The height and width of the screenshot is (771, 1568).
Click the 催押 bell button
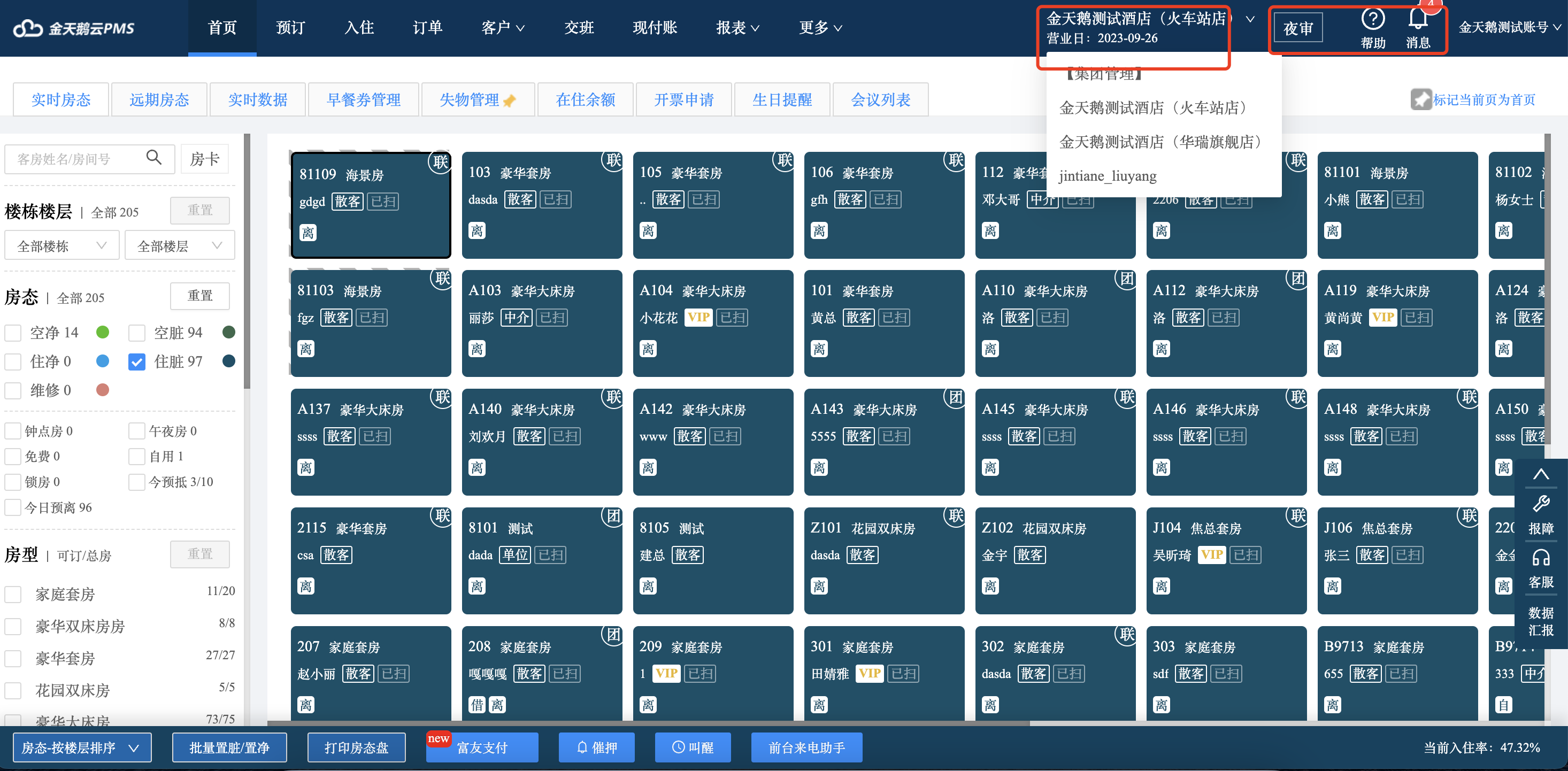[596, 747]
